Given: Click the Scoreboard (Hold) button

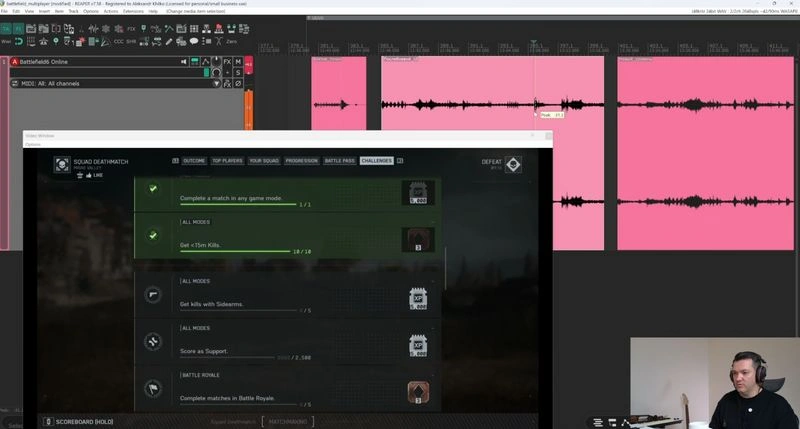Looking at the screenshot, I should coord(79,422).
